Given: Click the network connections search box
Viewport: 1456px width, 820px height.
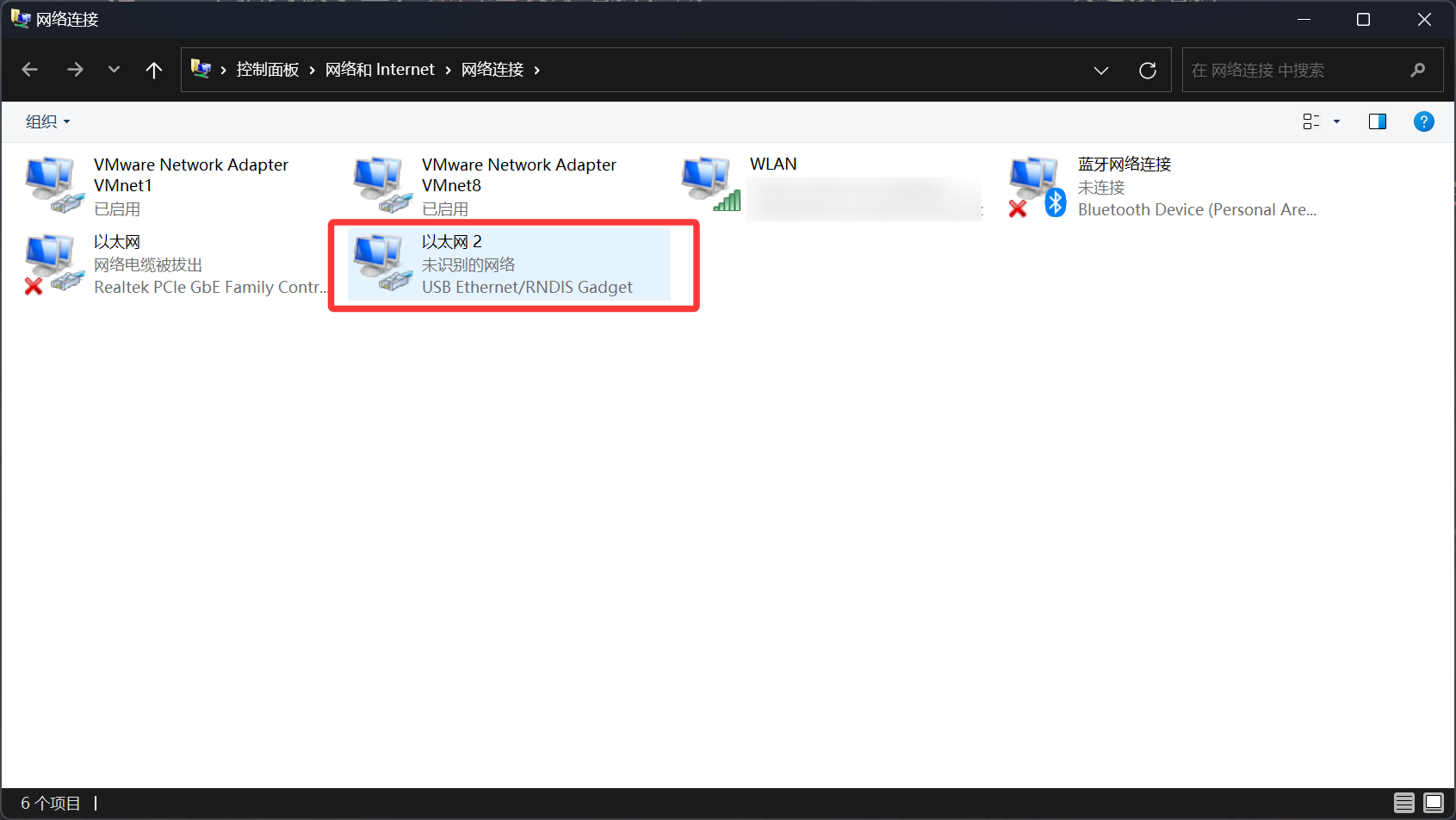Looking at the screenshot, I should [x=1296, y=71].
